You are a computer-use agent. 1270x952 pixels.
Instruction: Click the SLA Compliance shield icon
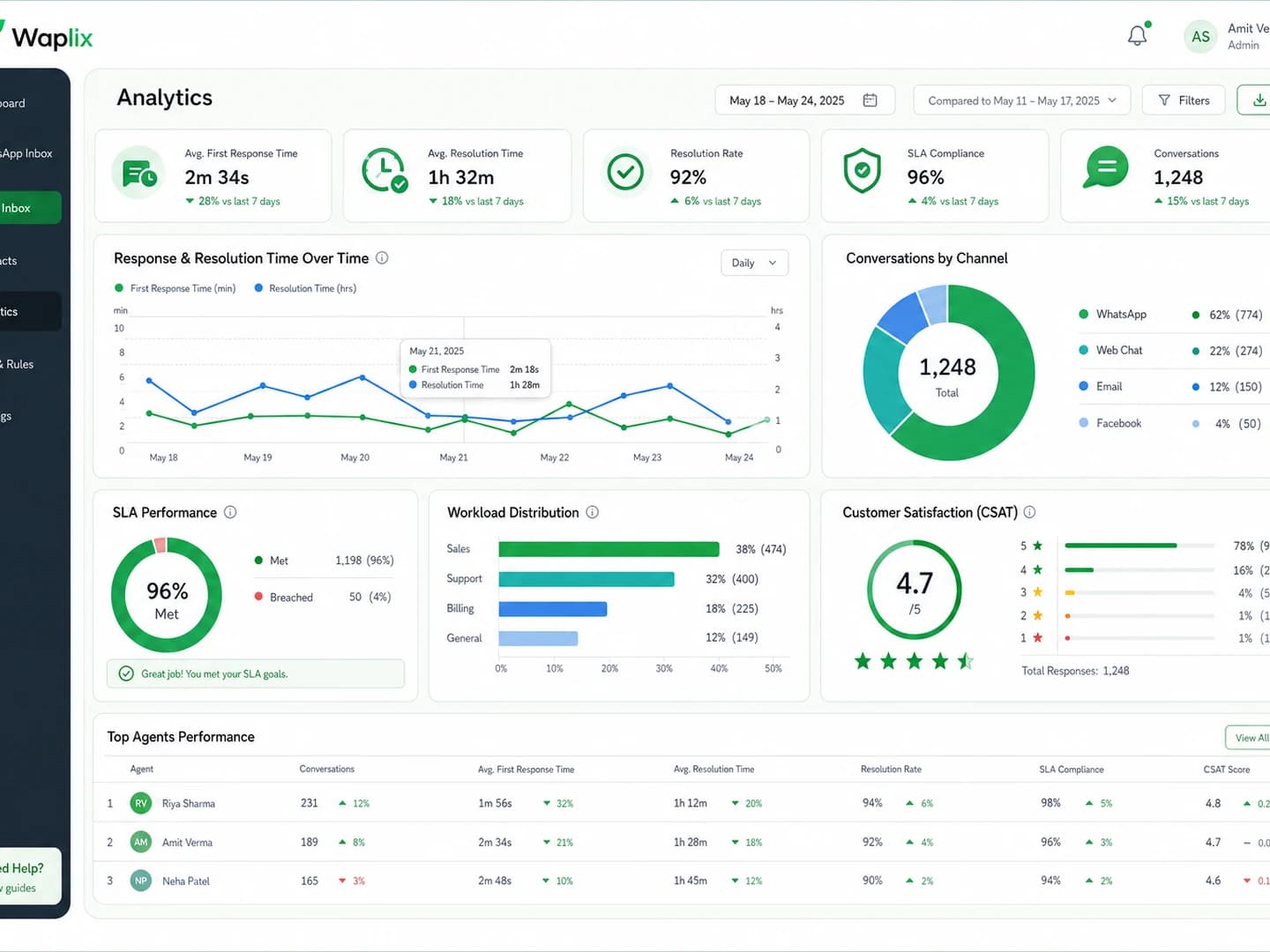coord(862,171)
